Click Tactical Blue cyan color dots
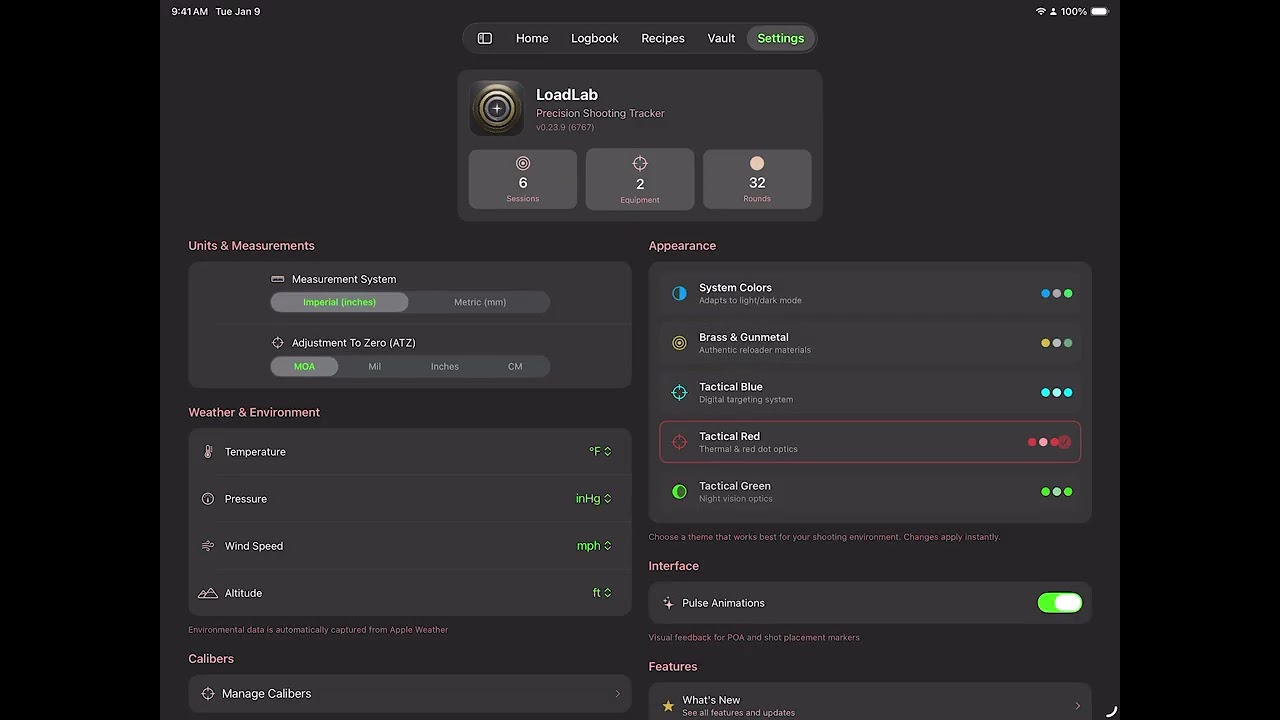Image resolution: width=1280 pixels, height=720 pixels. (1057, 393)
